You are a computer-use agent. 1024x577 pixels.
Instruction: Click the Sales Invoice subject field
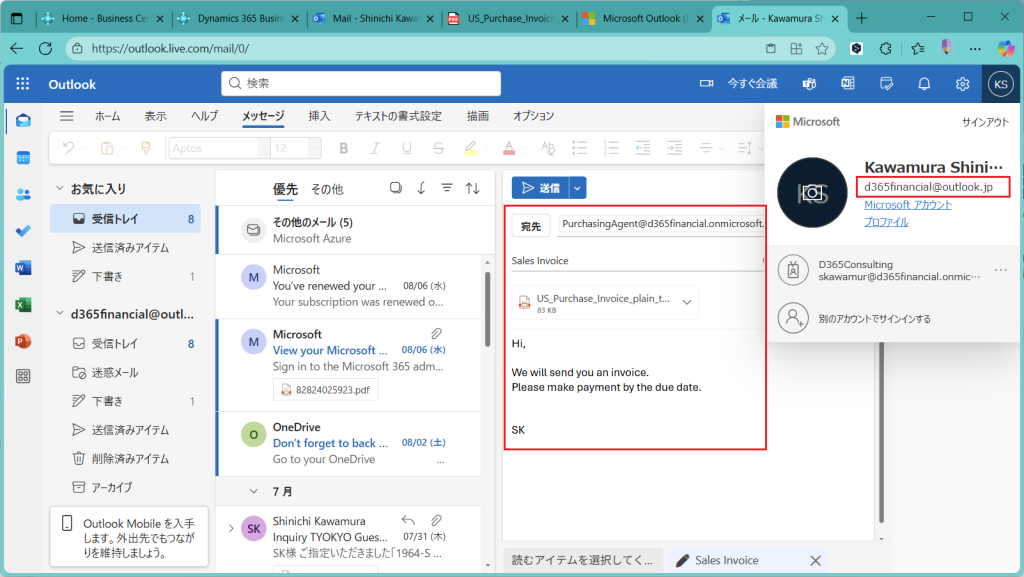pos(637,260)
